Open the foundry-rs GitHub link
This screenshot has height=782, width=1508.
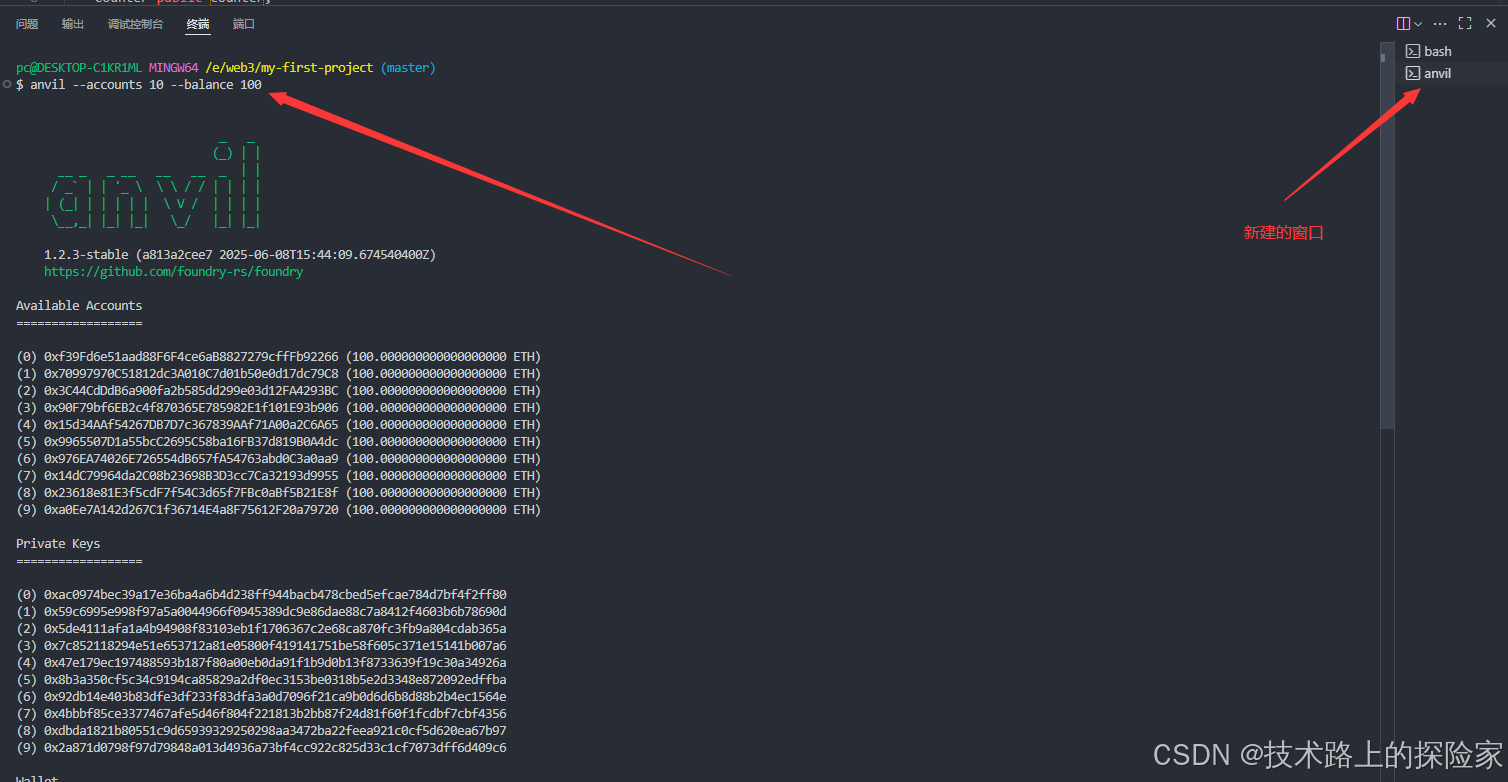point(173,272)
